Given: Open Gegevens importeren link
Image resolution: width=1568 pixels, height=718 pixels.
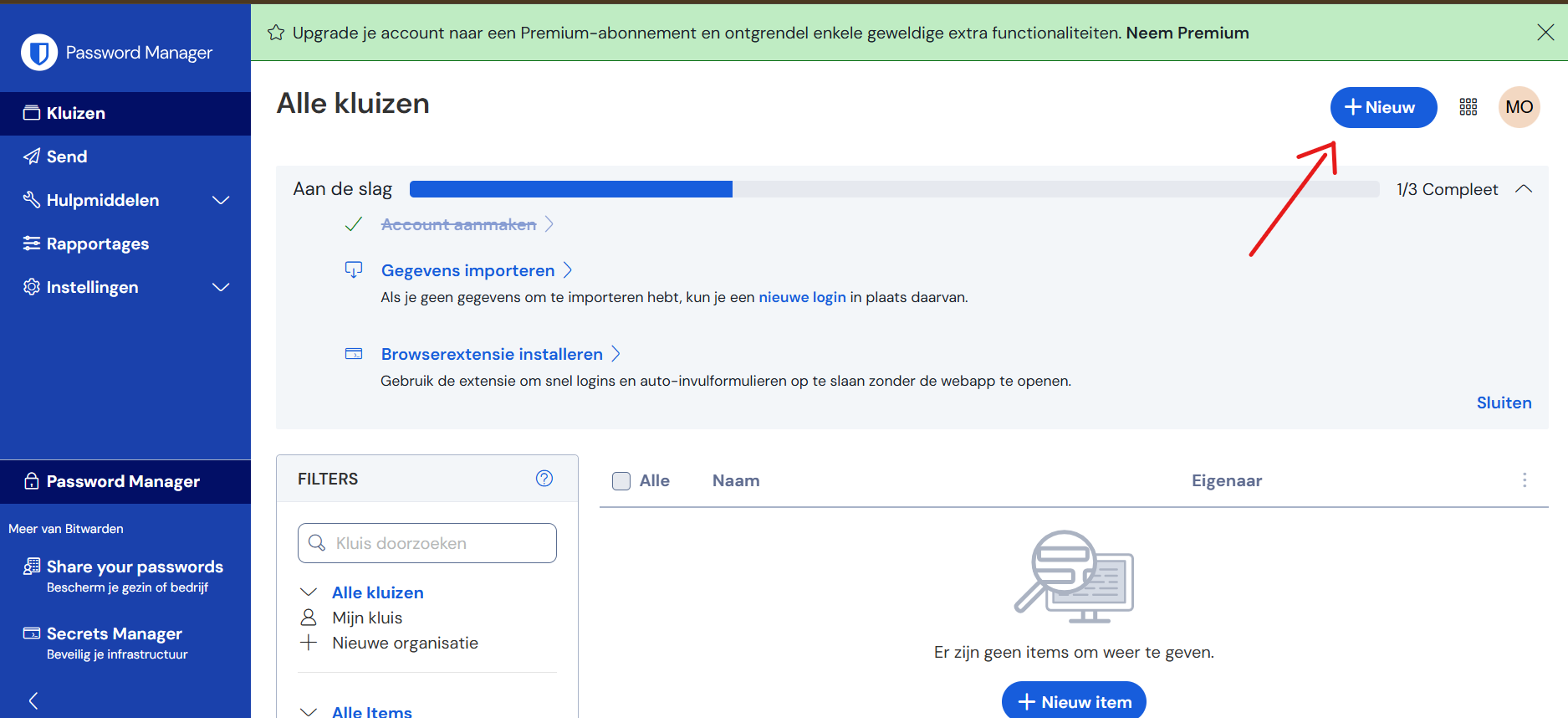Looking at the screenshot, I should [x=467, y=270].
